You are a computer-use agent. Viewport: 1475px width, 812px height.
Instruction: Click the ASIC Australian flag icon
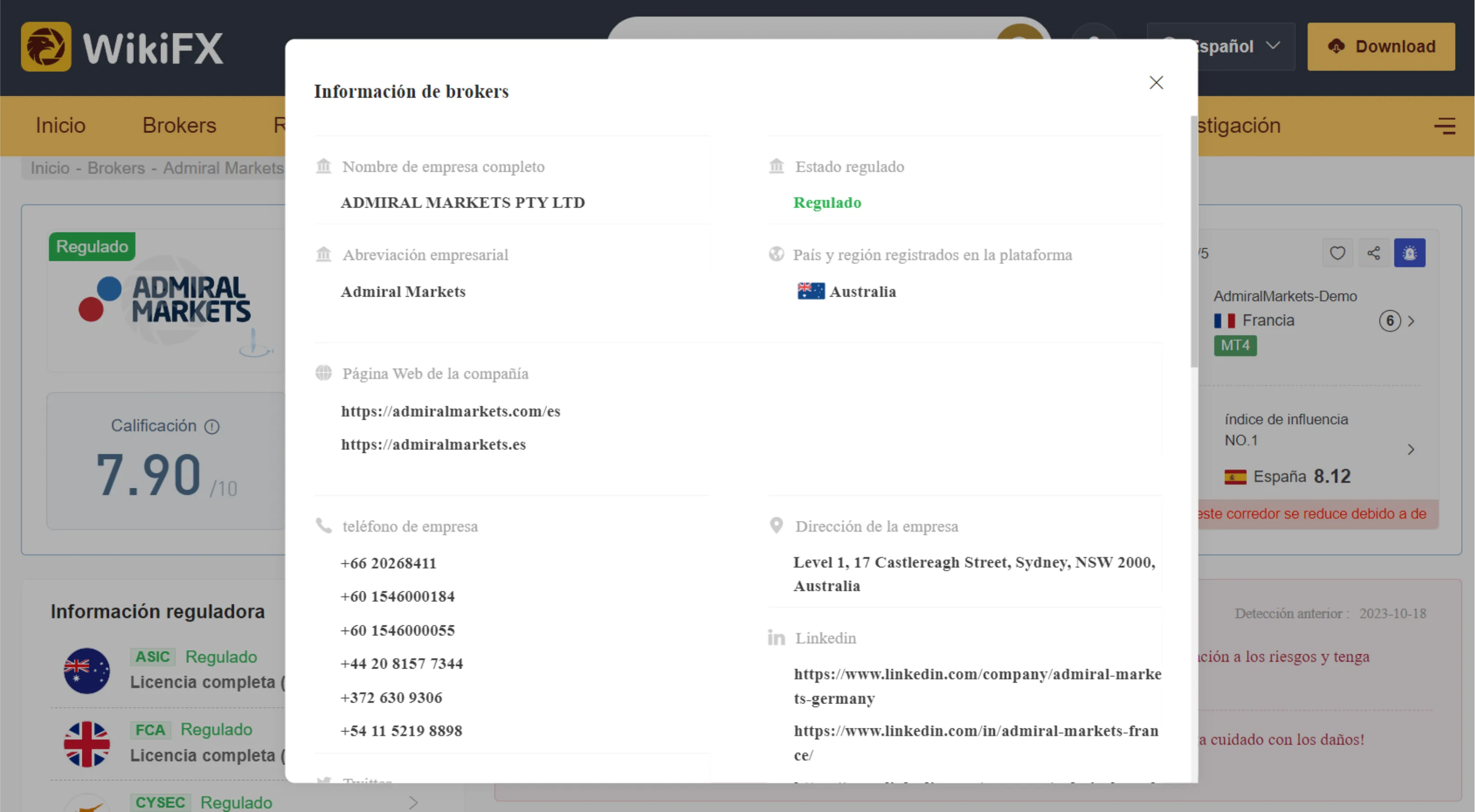[x=86, y=670]
